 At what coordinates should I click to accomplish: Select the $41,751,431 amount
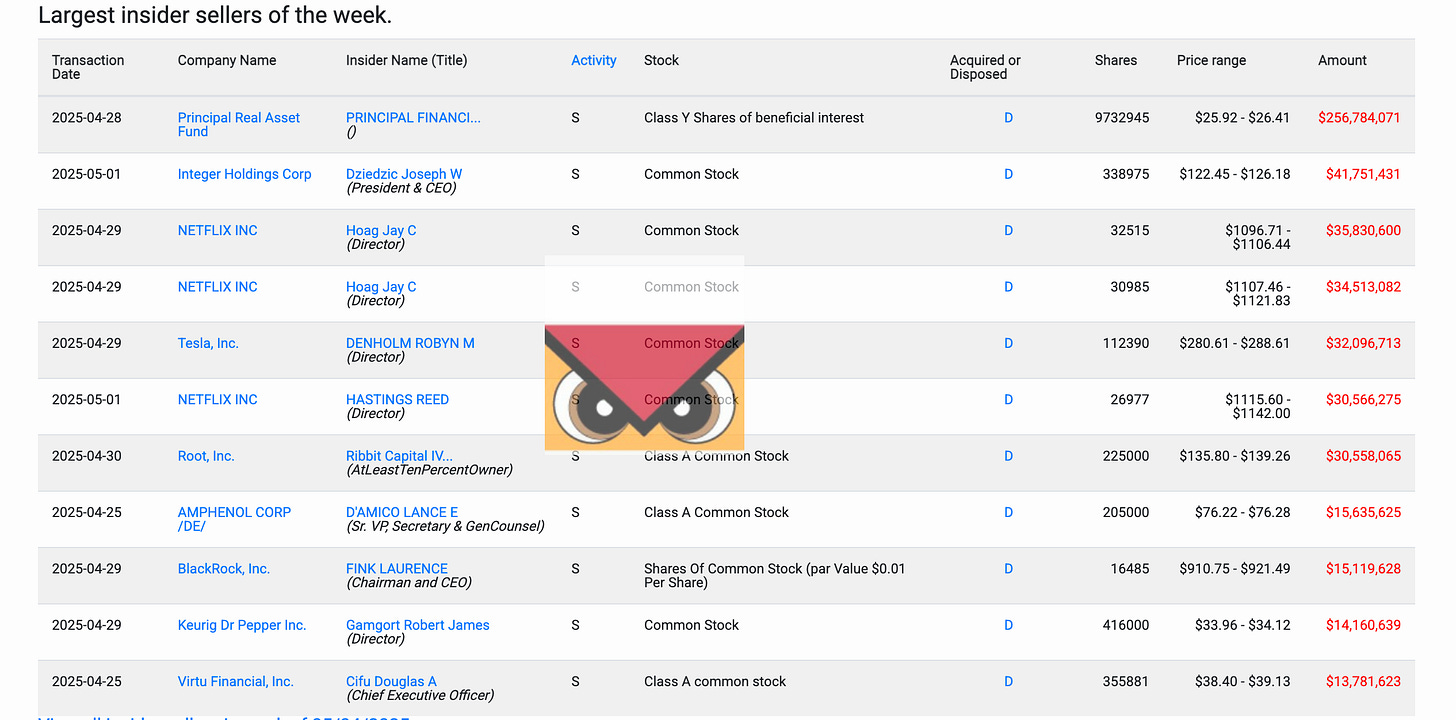click(x=1363, y=174)
